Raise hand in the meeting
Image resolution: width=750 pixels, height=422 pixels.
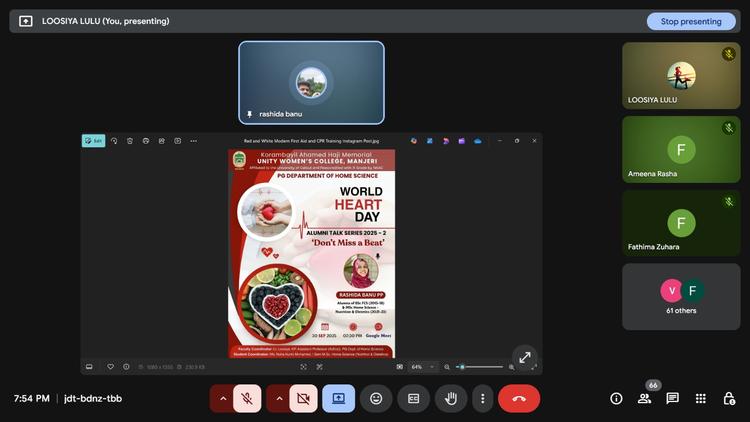point(450,398)
